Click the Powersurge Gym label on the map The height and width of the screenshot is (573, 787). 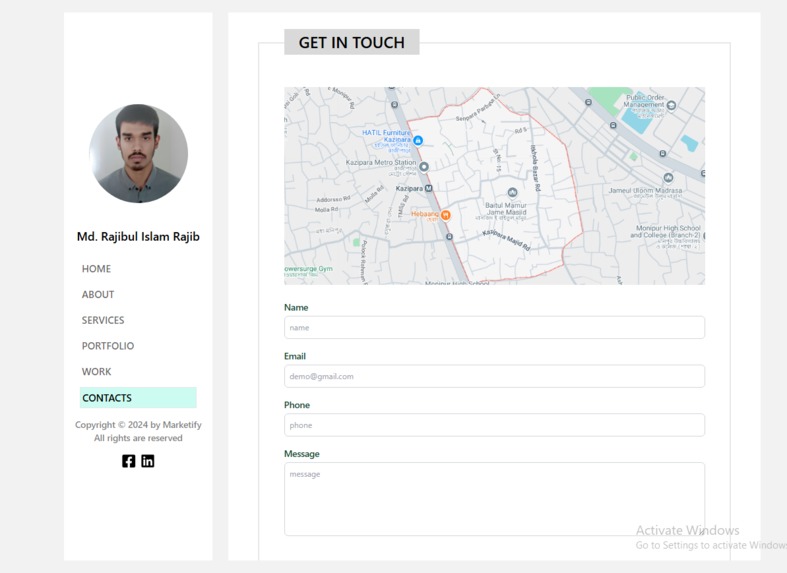point(308,269)
